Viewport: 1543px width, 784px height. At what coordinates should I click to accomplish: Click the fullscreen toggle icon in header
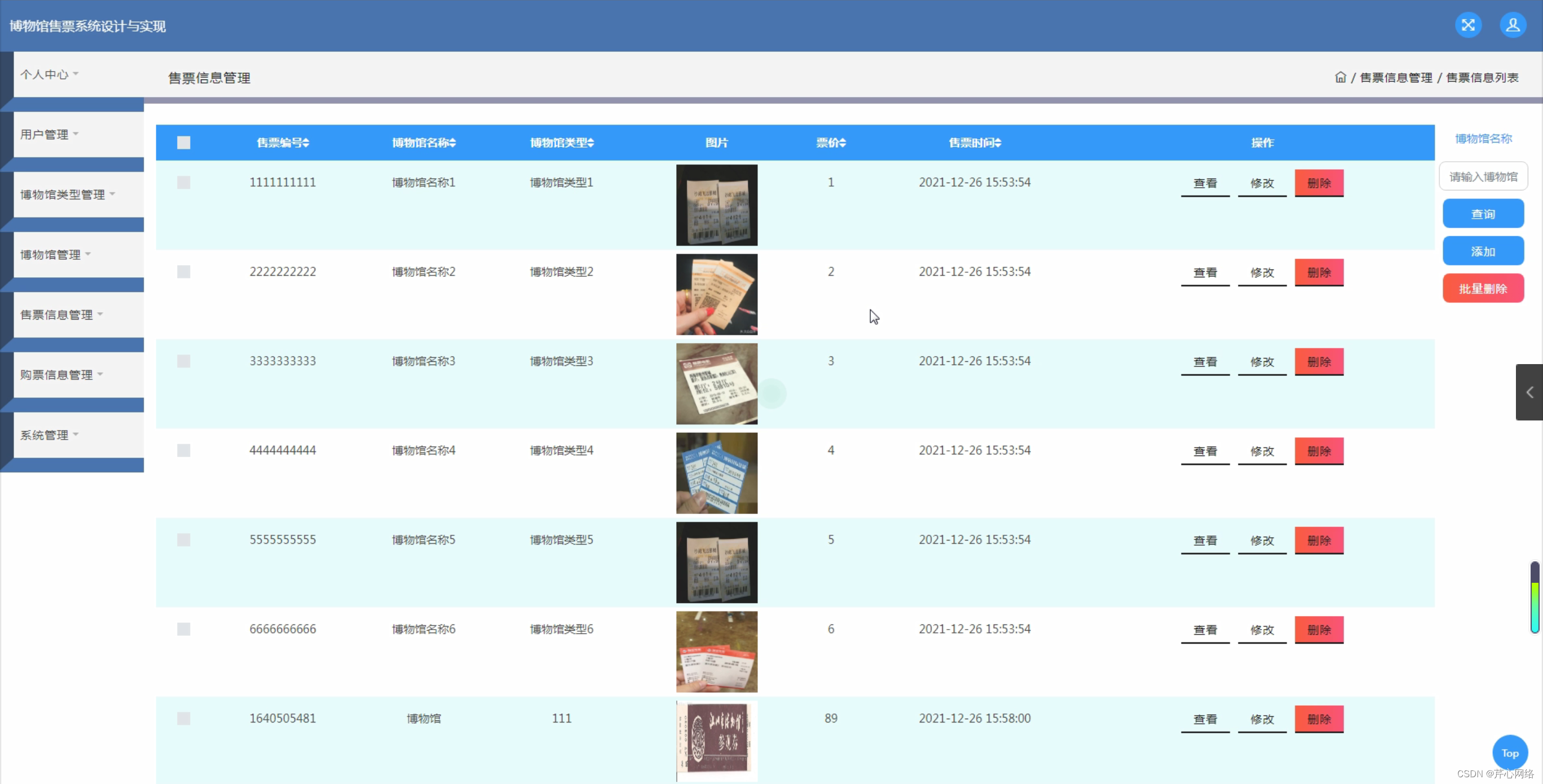[1467, 25]
